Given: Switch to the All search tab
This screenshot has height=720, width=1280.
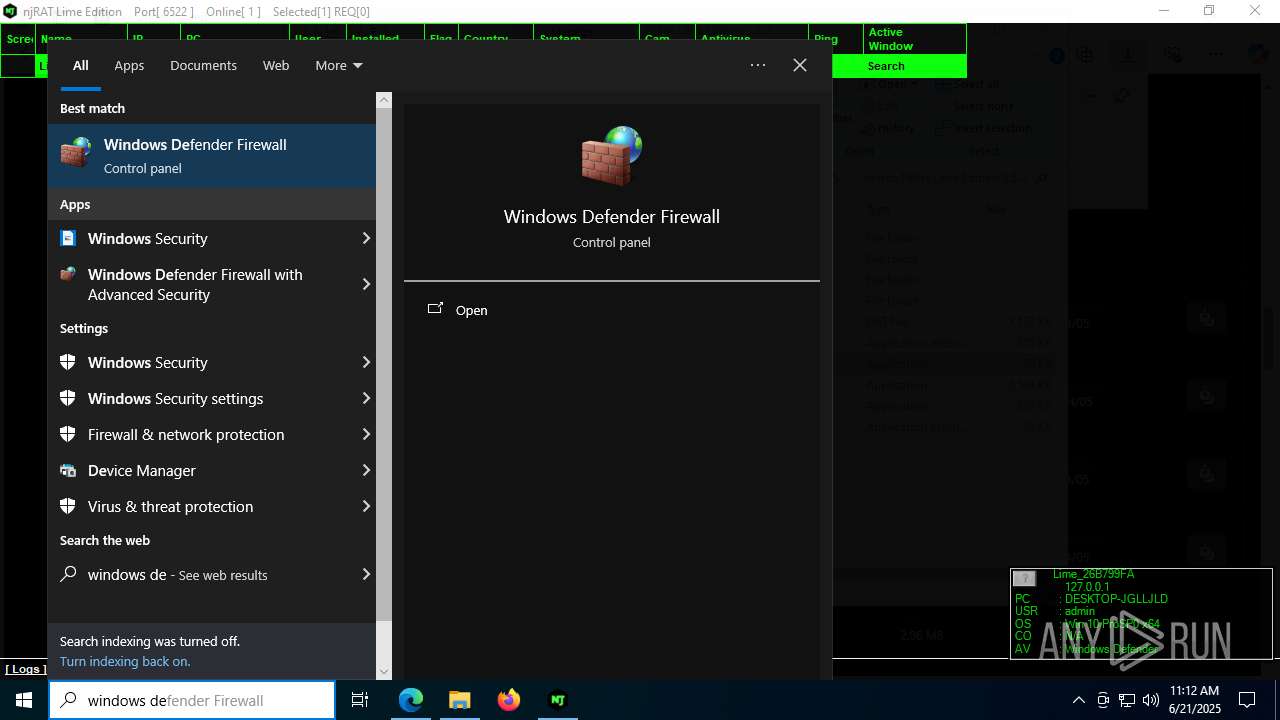Looking at the screenshot, I should click(x=80, y=65).
